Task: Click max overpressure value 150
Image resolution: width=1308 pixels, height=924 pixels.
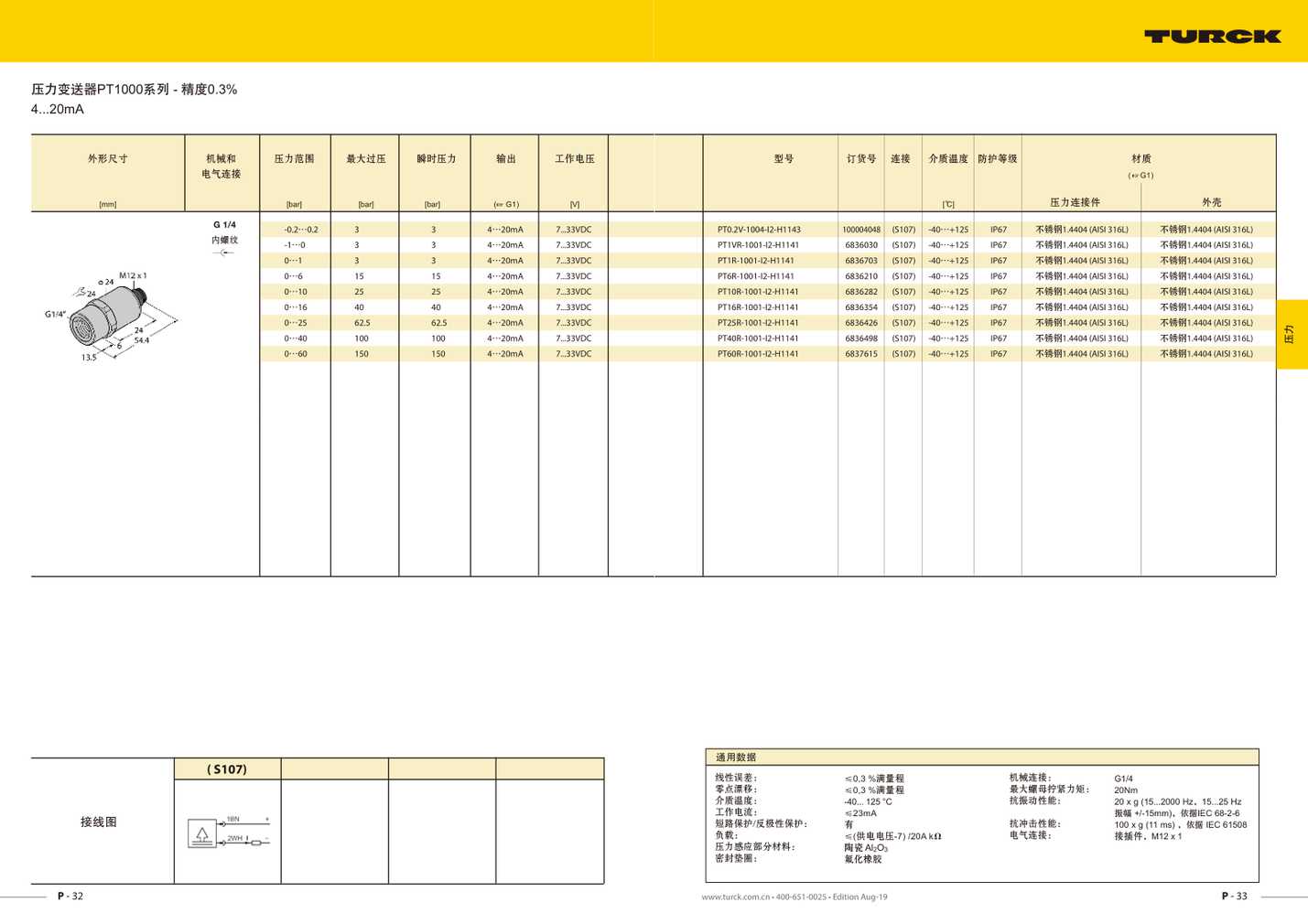Action: (362, 354)
